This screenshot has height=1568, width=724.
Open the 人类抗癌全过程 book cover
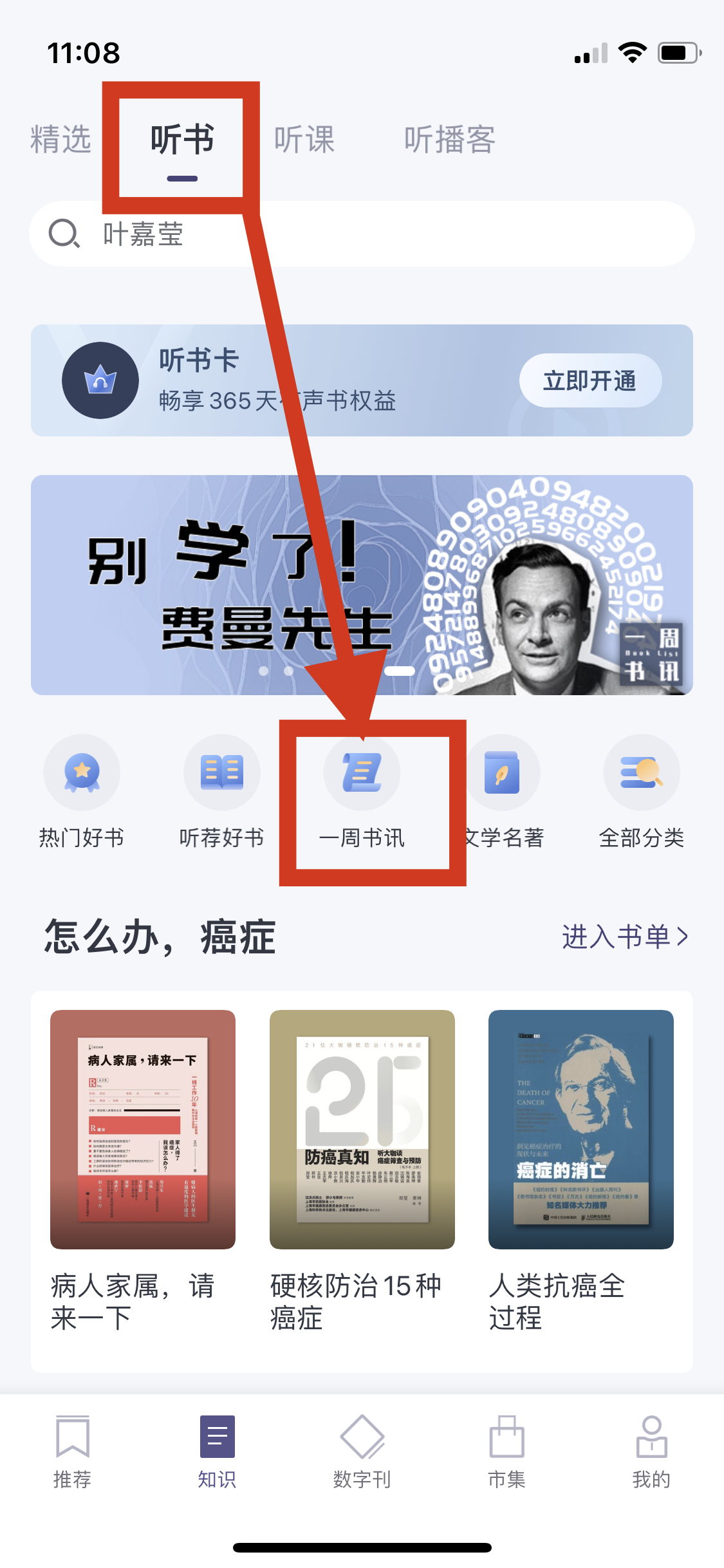pyautogui.click(x=581, y=1130)
